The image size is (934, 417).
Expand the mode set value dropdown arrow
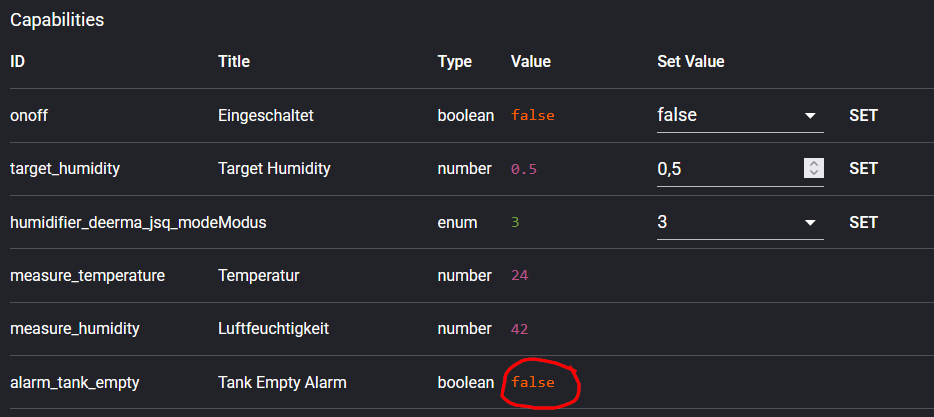[x=810, y=222]
